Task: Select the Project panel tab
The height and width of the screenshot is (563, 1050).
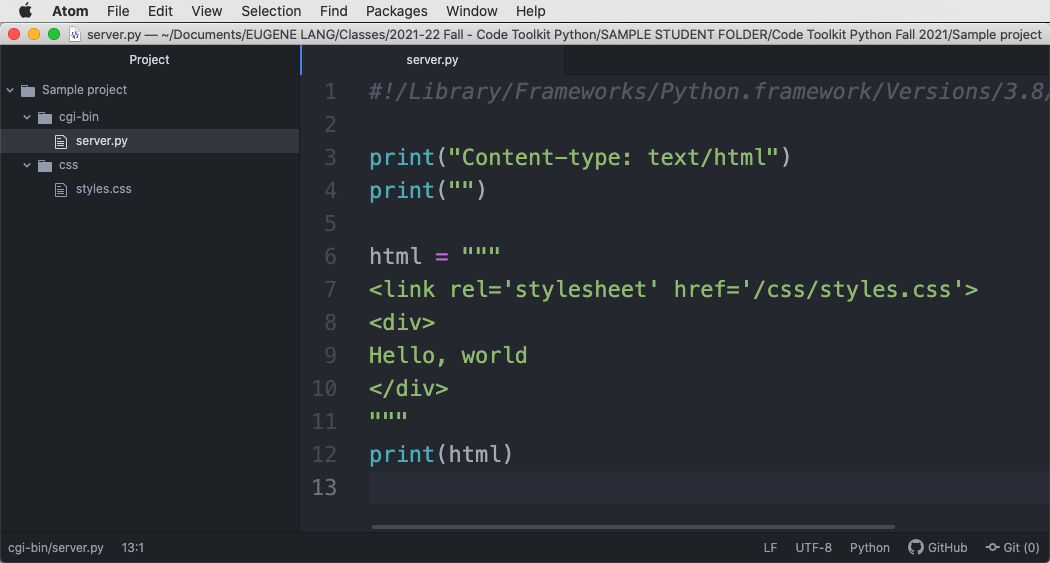Action: point(150,60)
